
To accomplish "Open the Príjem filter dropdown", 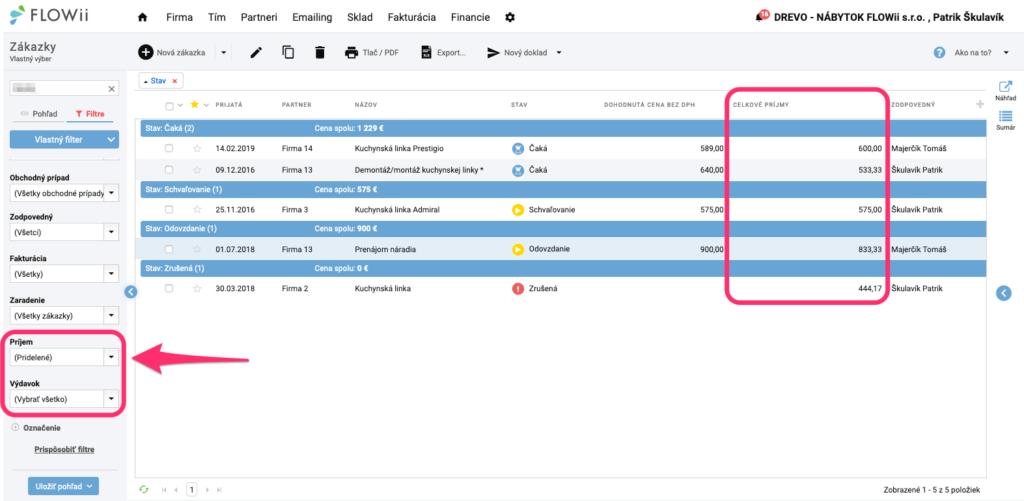I will 112,357.
